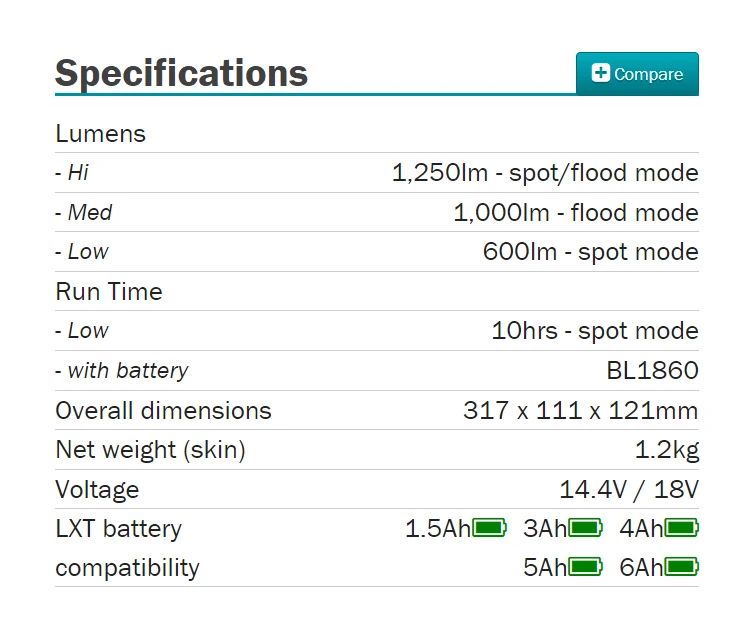The width and height of the screenshot is (753, 642).
Task: Click the LXT battery compatibility label
Action: (127, 548)
